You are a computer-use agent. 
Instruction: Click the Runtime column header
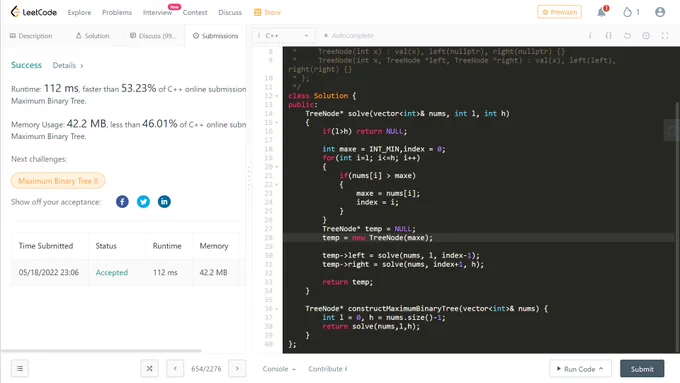167,246
